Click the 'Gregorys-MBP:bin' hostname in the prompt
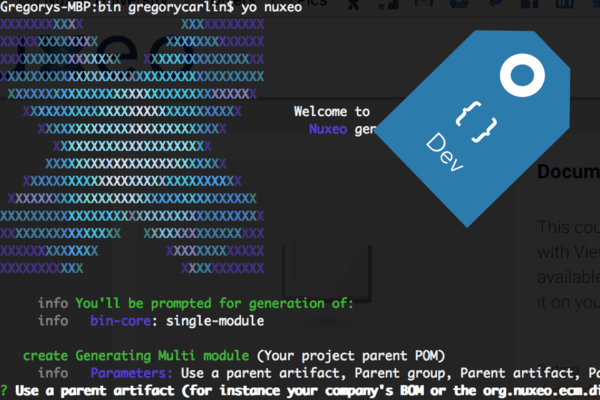 click(60, 7)
